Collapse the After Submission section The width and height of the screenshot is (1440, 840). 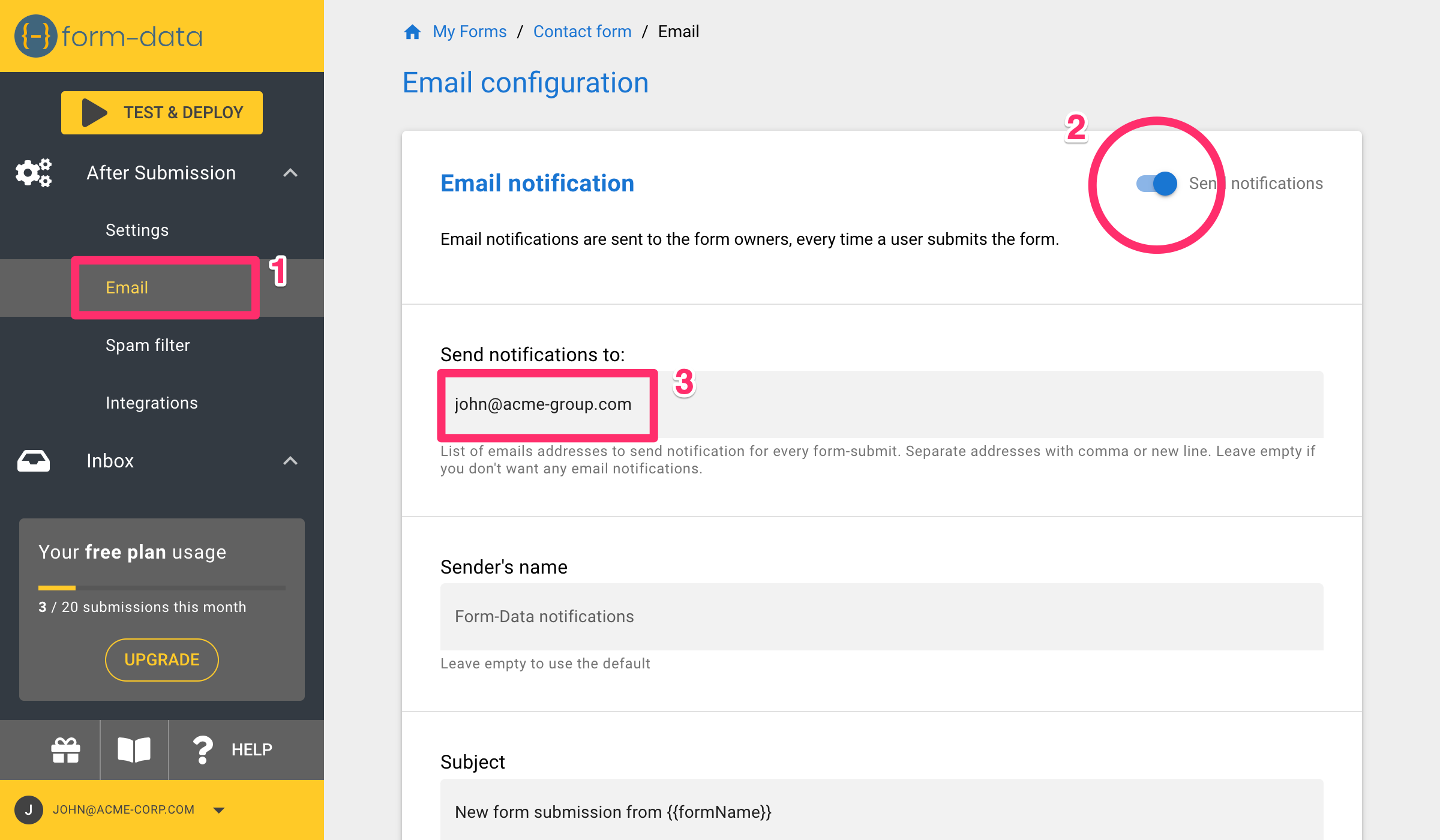[291, 173]
